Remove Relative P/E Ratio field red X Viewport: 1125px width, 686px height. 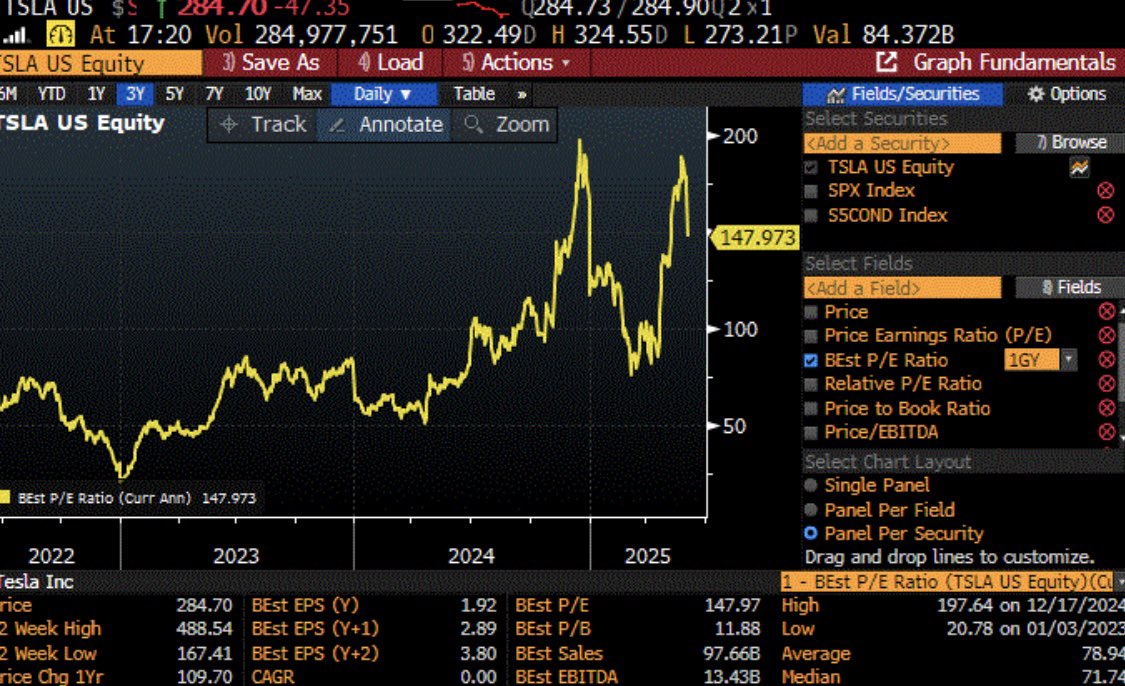click(1106, 383)
